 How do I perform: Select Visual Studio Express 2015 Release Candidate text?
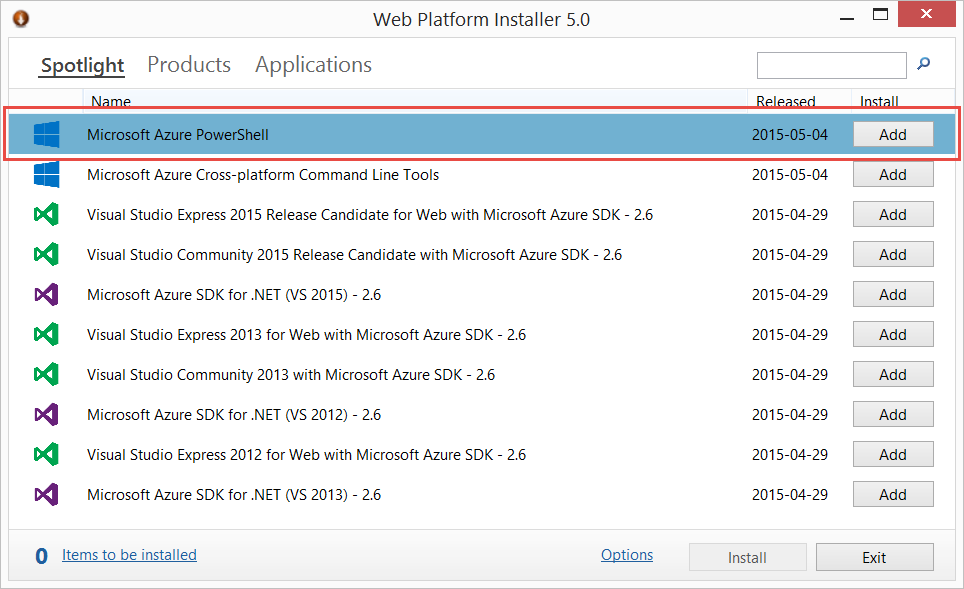click(x=370, y=215)
